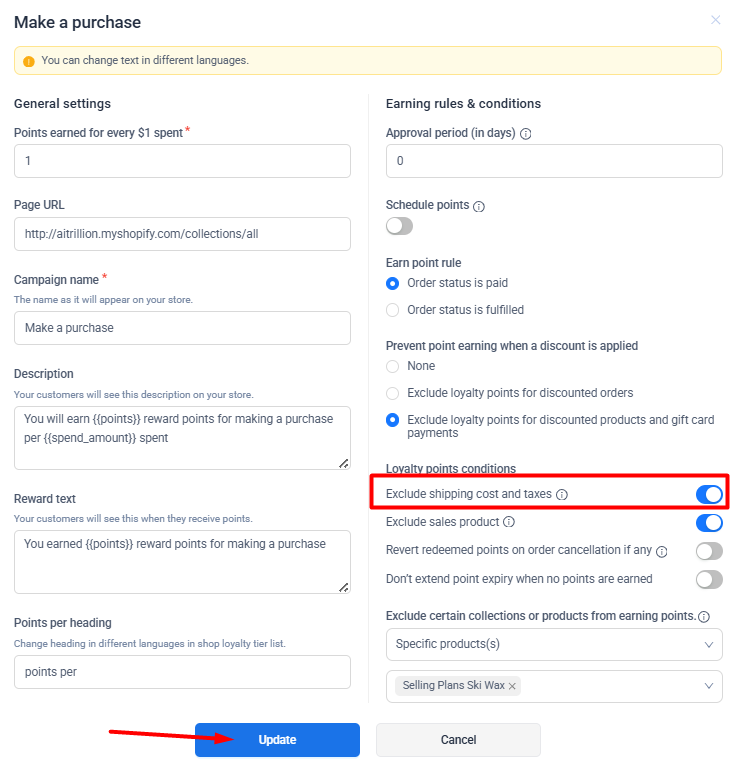Click info icon beside Exclude sales product
This screenshot has width=735, height=770.
509,522
